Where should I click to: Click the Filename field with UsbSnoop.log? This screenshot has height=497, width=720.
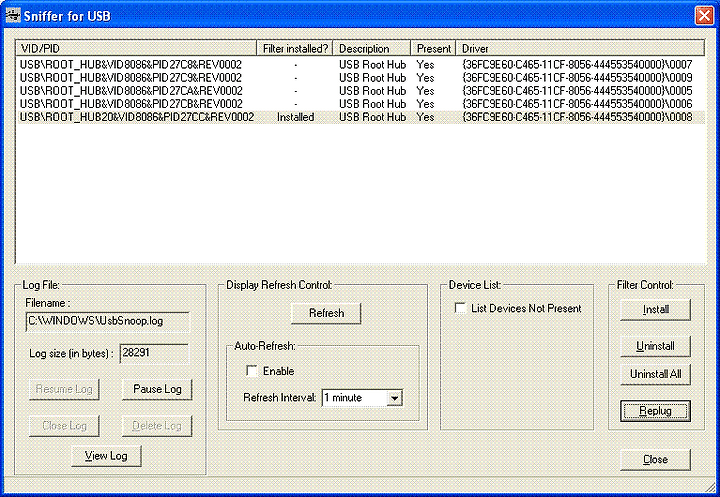pyautogui.click(x=107, y=322)
